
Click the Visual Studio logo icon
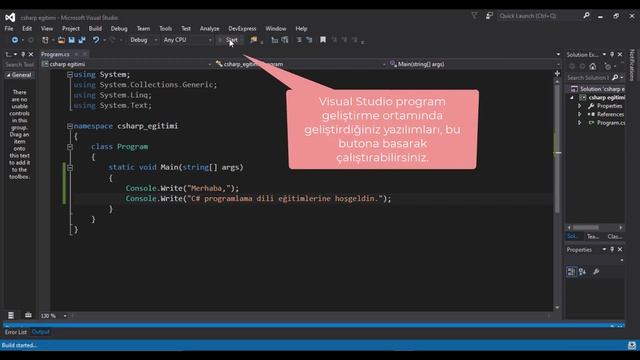tap(10, 17)
